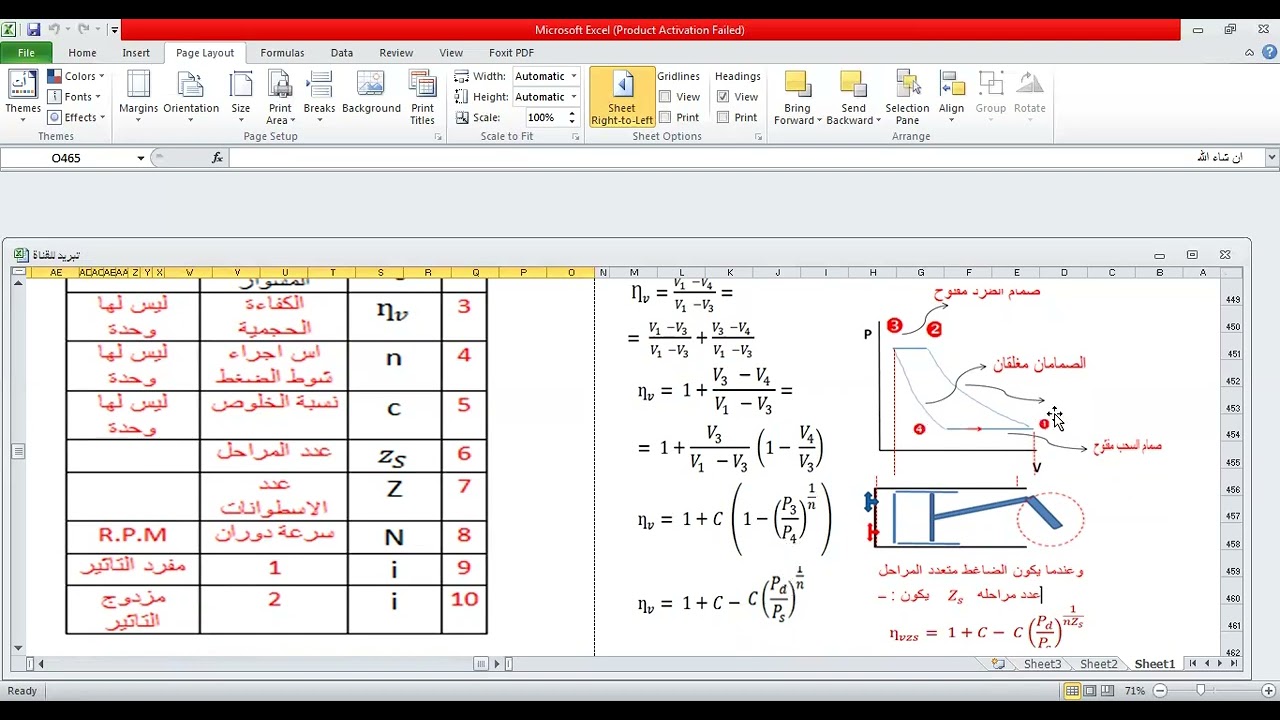Open the Print Area menu

pyautogui.click(x=279, y=96)
